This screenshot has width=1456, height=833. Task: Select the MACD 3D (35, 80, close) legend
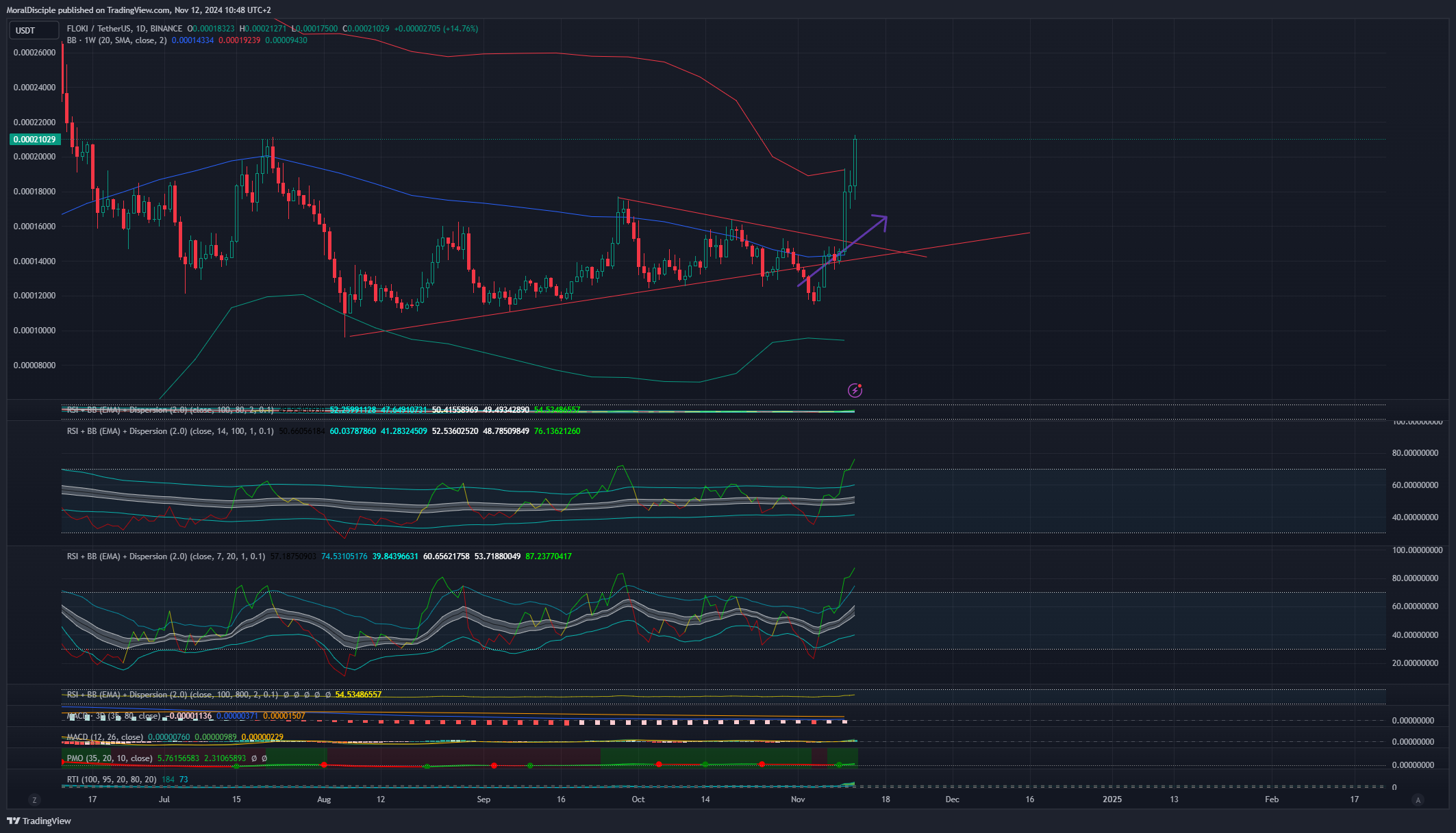113,716
